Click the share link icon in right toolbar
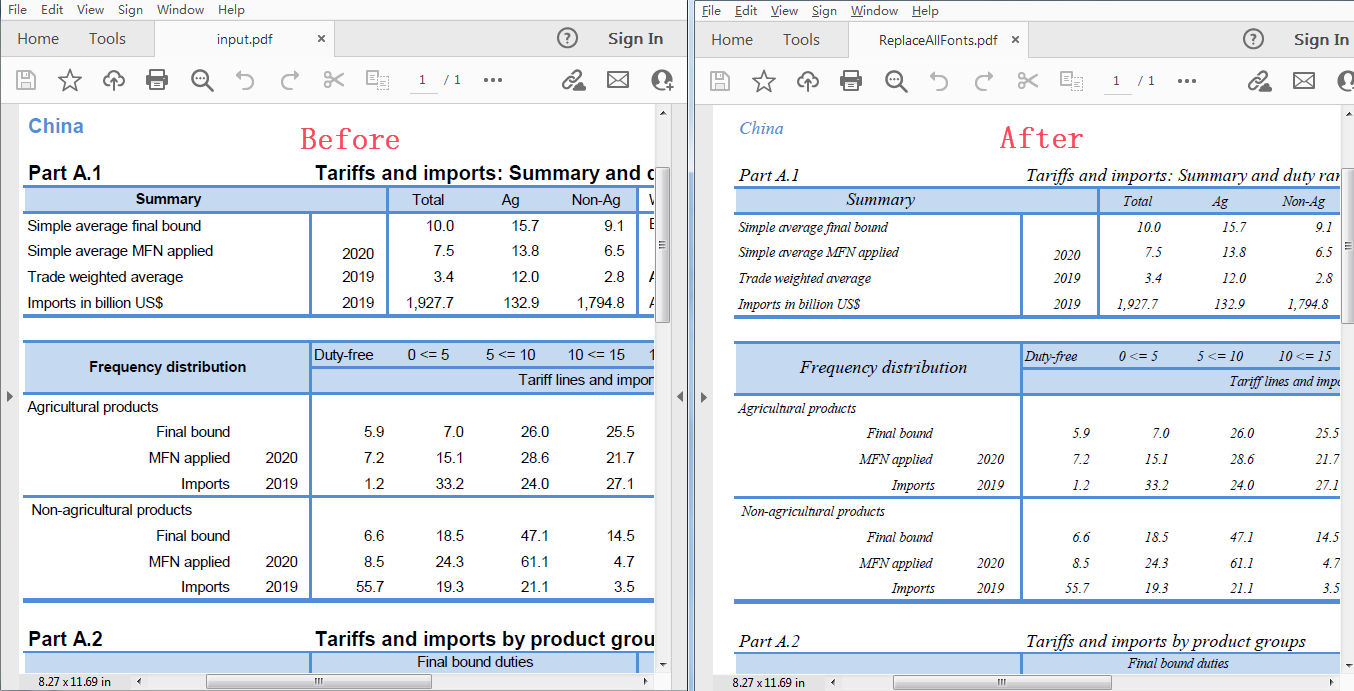Image resolution: width=1354 pixels, height=691 pixels. (x=1259, y=81)
